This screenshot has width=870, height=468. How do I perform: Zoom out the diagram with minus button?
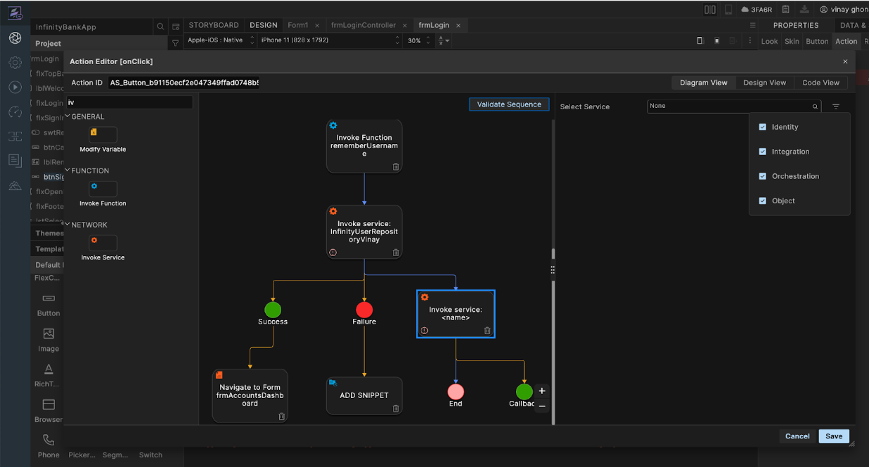[x=542, y=405]
